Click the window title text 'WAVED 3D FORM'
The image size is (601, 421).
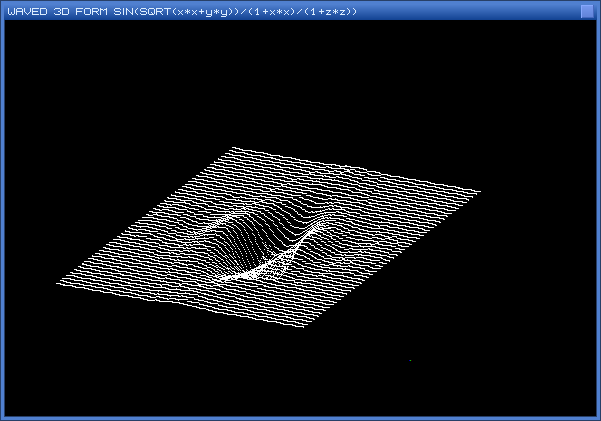pyautogui.click(x=52, y=11)
